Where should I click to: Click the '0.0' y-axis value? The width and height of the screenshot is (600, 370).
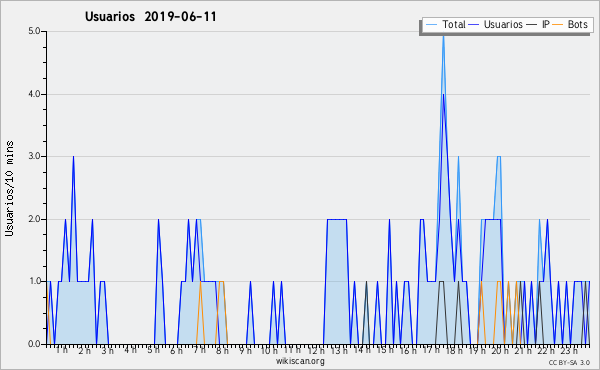[34, 344]
